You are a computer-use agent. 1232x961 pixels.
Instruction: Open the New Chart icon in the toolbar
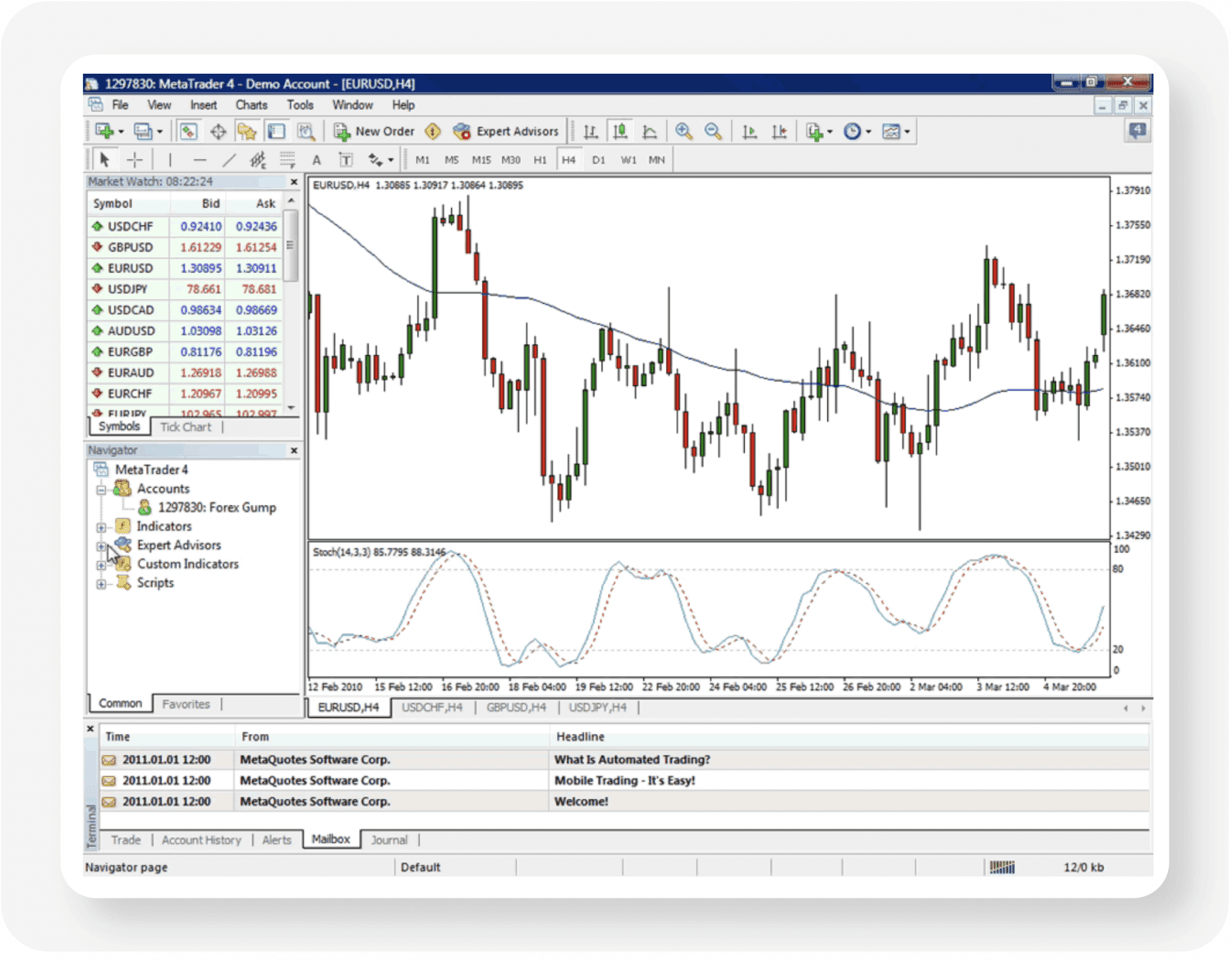tap(104, 131)
